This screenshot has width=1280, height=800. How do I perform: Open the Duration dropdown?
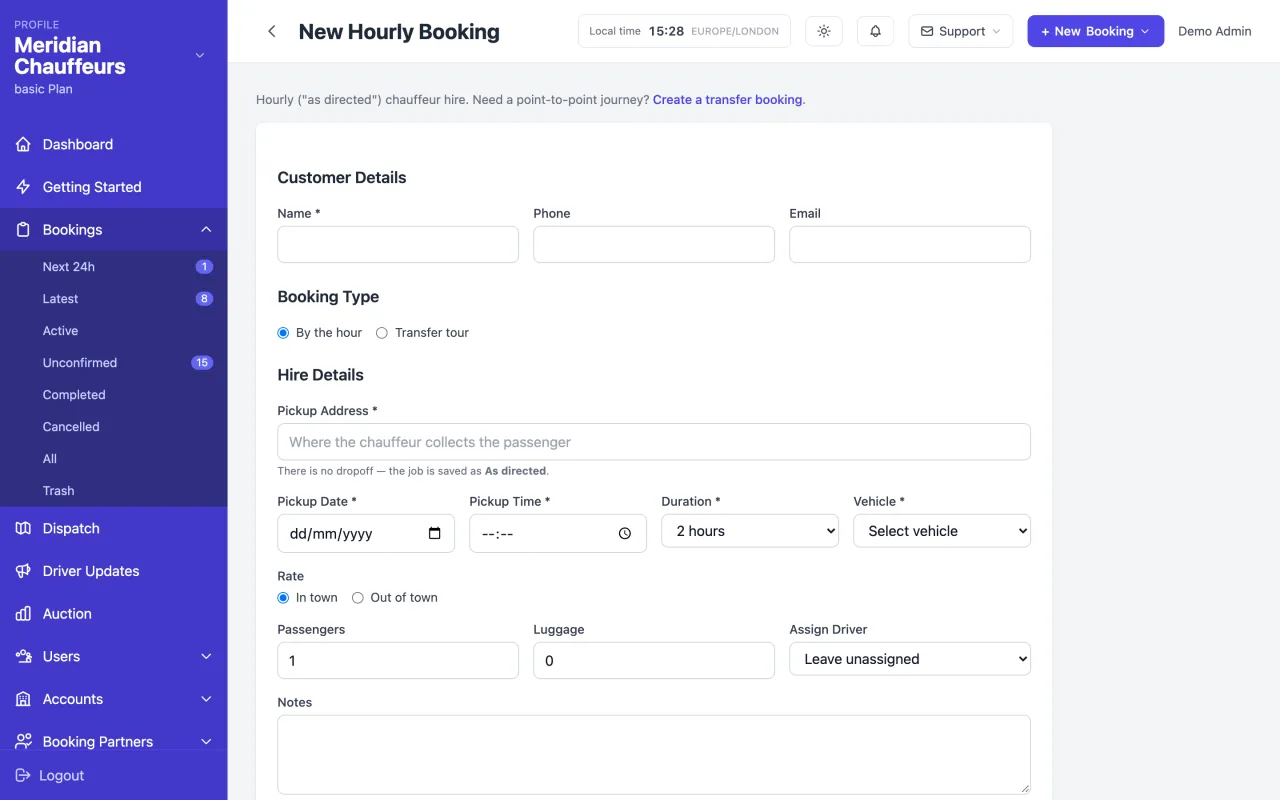click(x=750, y=531)
